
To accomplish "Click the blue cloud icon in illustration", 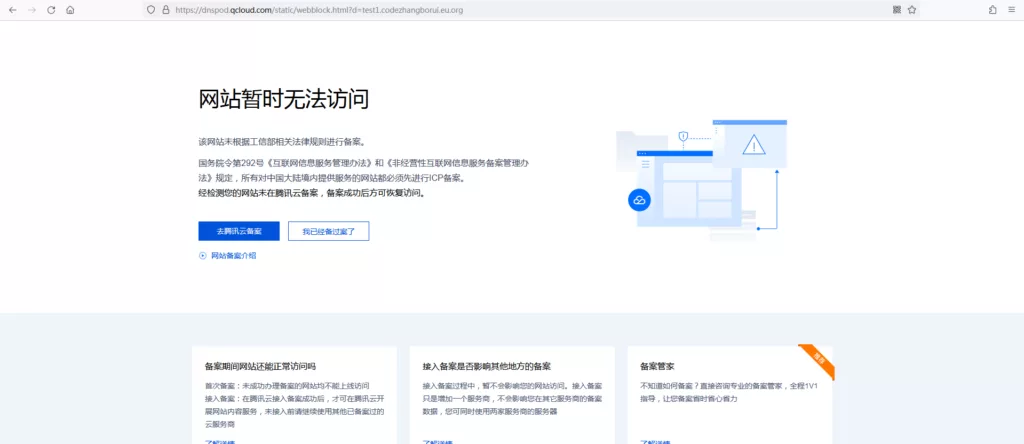I will (x=639, y=200).
